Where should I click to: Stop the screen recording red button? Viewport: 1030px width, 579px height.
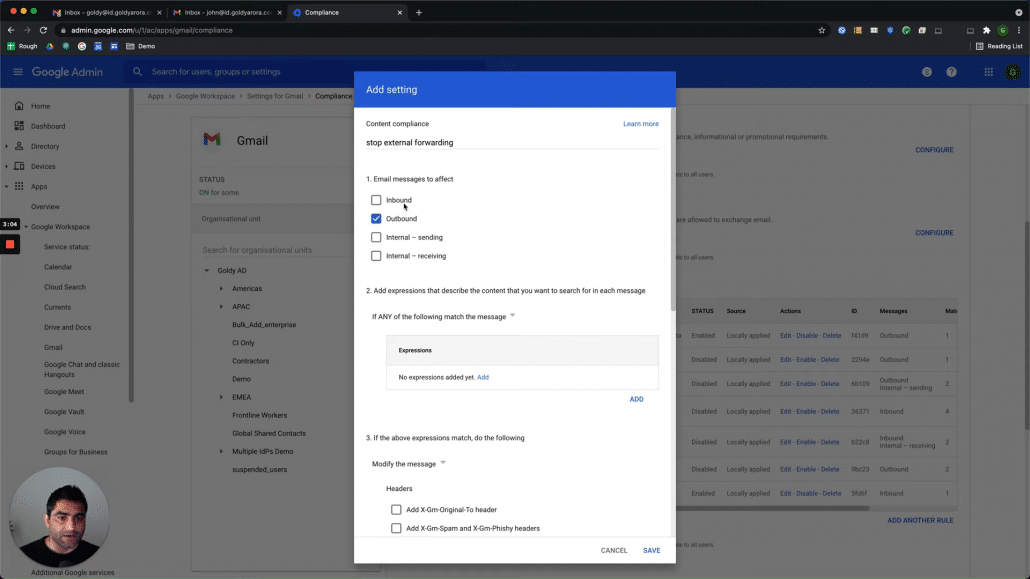coord(10,244)
